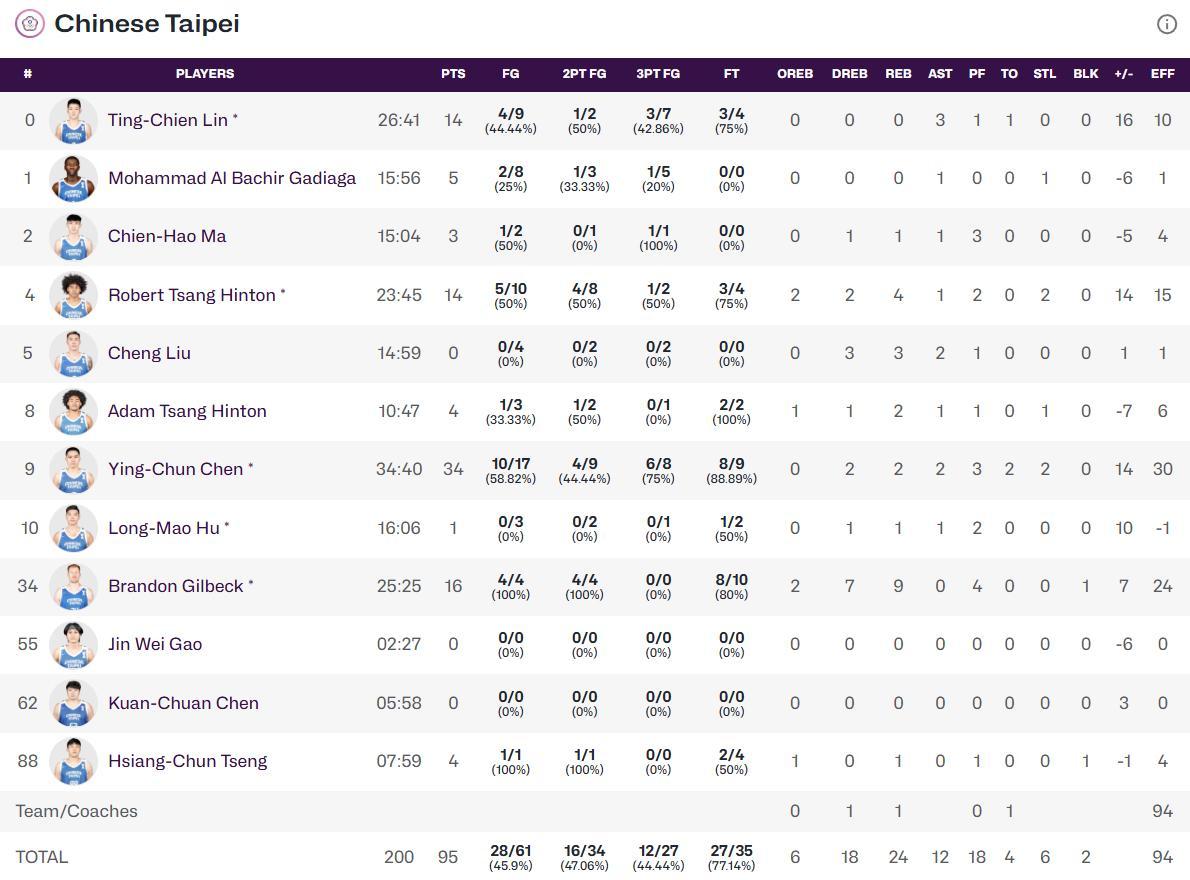Go to Chien-Hao Ma's profile
Viewport: 1190px width, 880px height.
click(167, 236)
